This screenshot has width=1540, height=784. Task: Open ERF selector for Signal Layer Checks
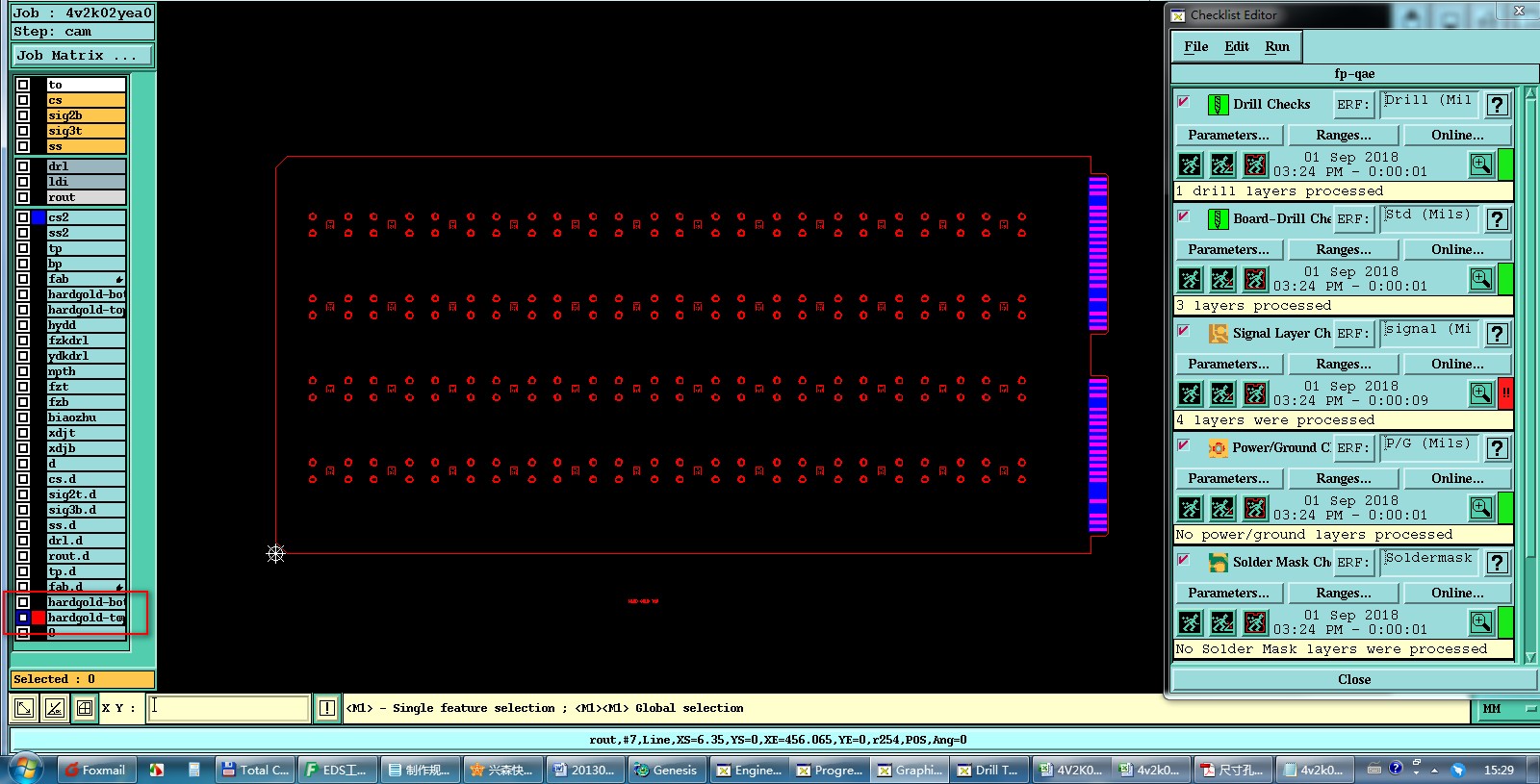[1351, 334]
